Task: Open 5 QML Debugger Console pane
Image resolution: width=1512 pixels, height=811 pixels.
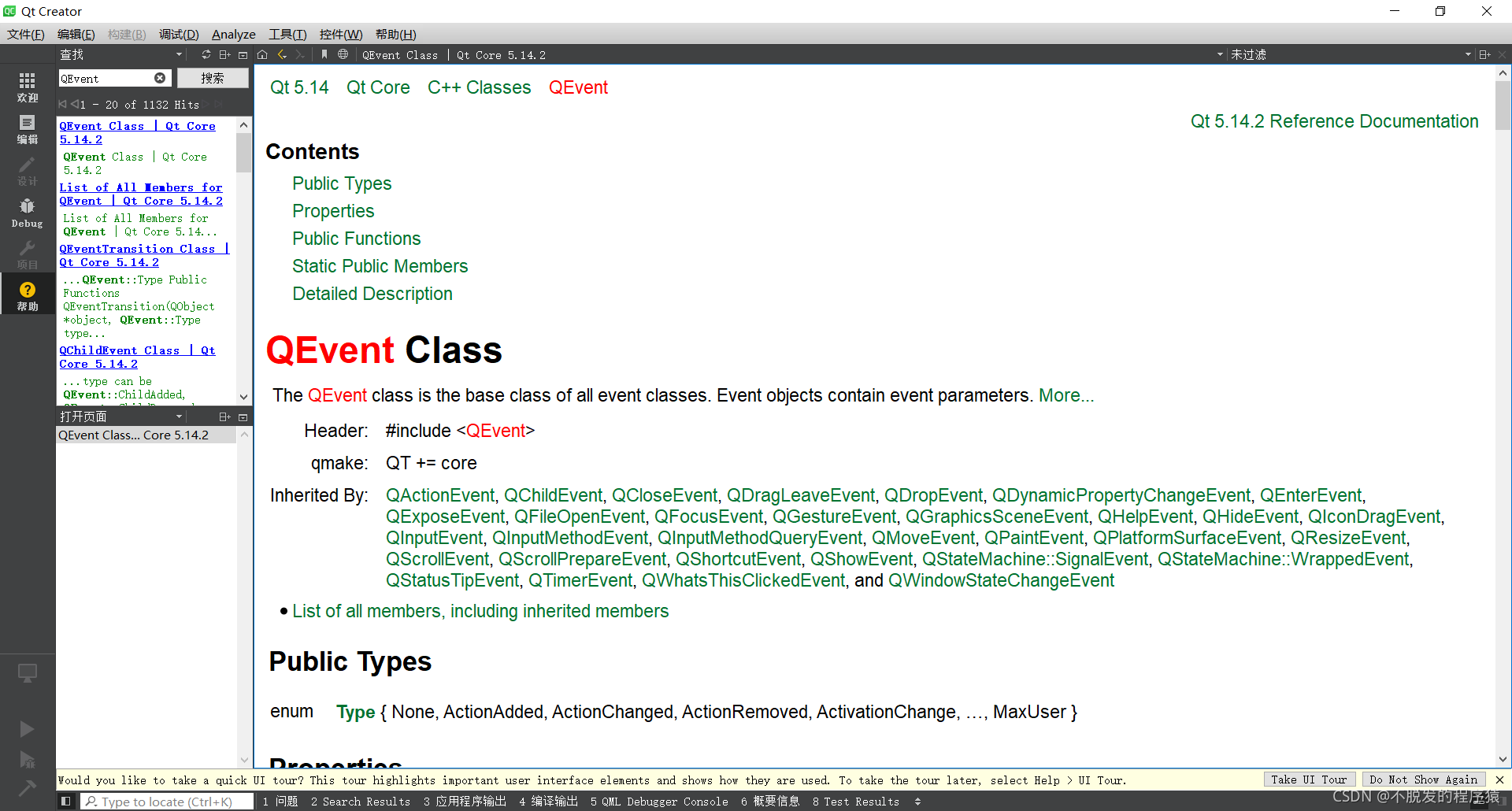Action: pyautogui.click(x=659, y=801)
